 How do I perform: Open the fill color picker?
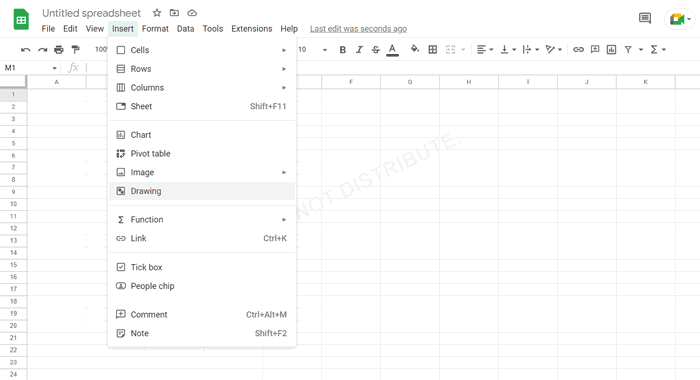tap(415, 49)
